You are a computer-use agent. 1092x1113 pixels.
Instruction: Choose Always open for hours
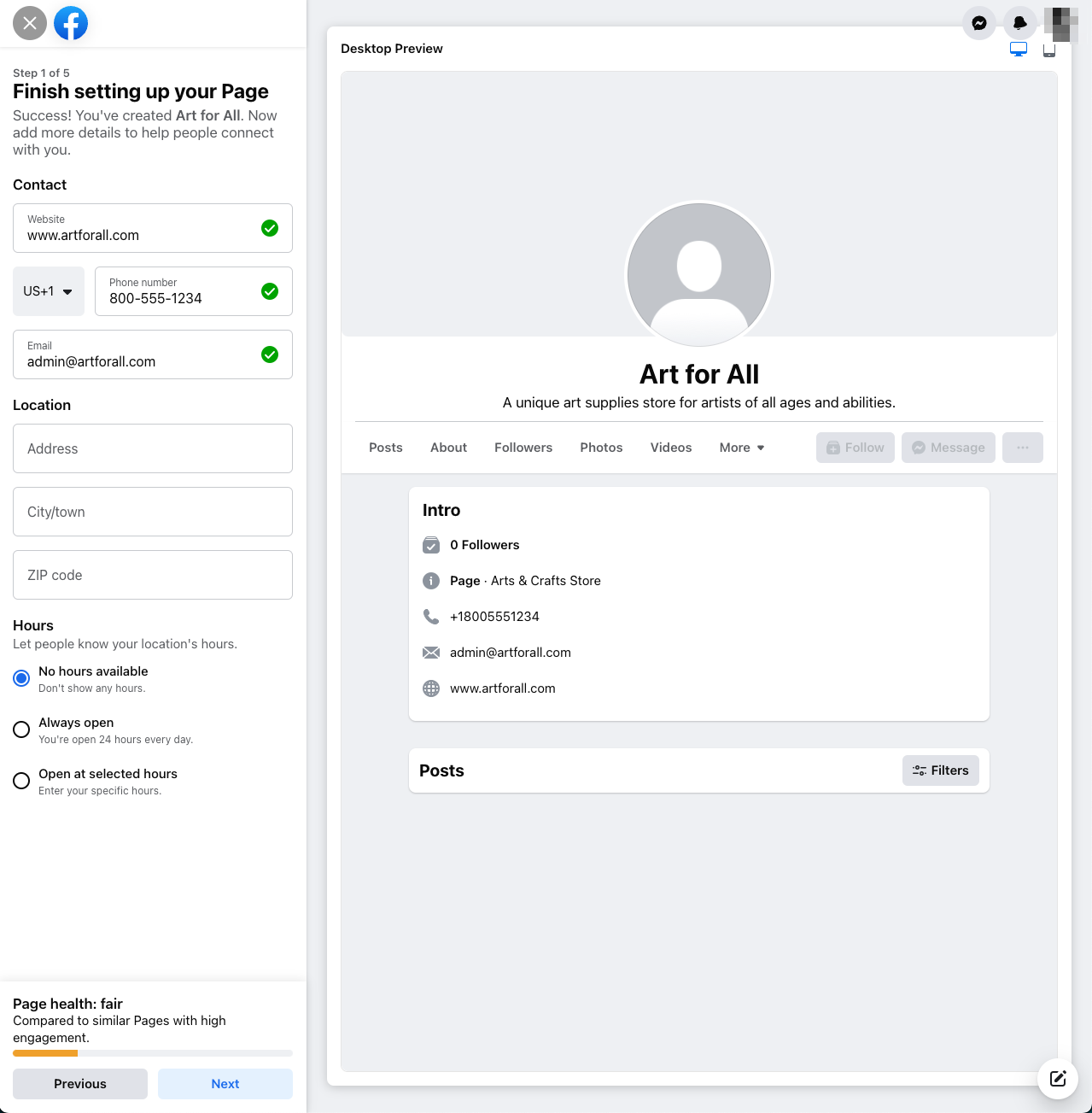(x=21, y=729)
